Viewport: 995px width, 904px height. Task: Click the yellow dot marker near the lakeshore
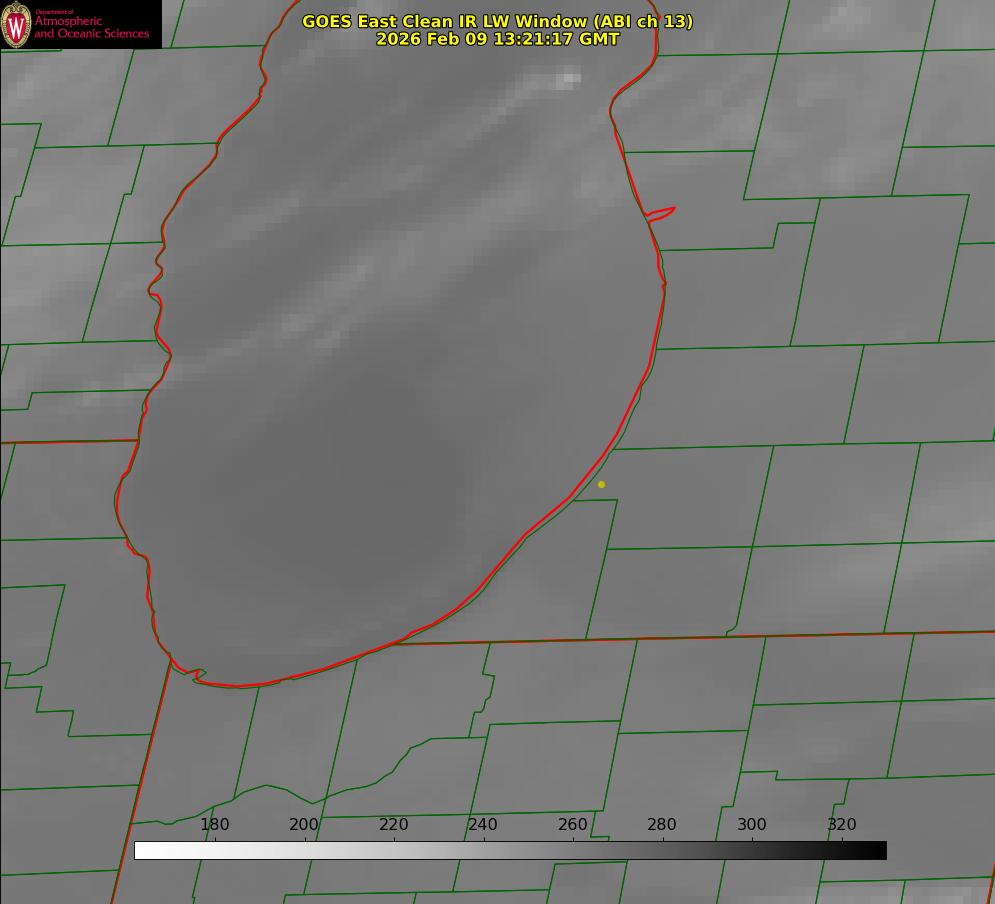pyautogui.click(x=602, y=484)
